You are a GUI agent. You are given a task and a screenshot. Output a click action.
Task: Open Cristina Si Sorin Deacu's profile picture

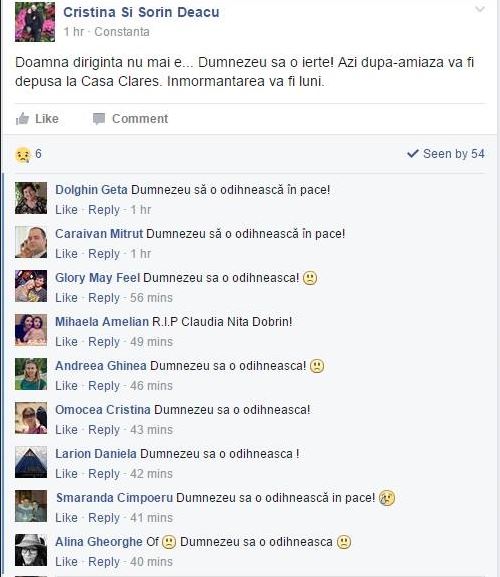tap(35, 22)
